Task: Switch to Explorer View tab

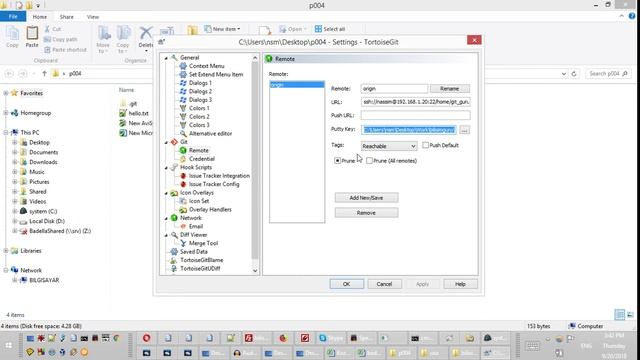Action: tap(93, 17)
